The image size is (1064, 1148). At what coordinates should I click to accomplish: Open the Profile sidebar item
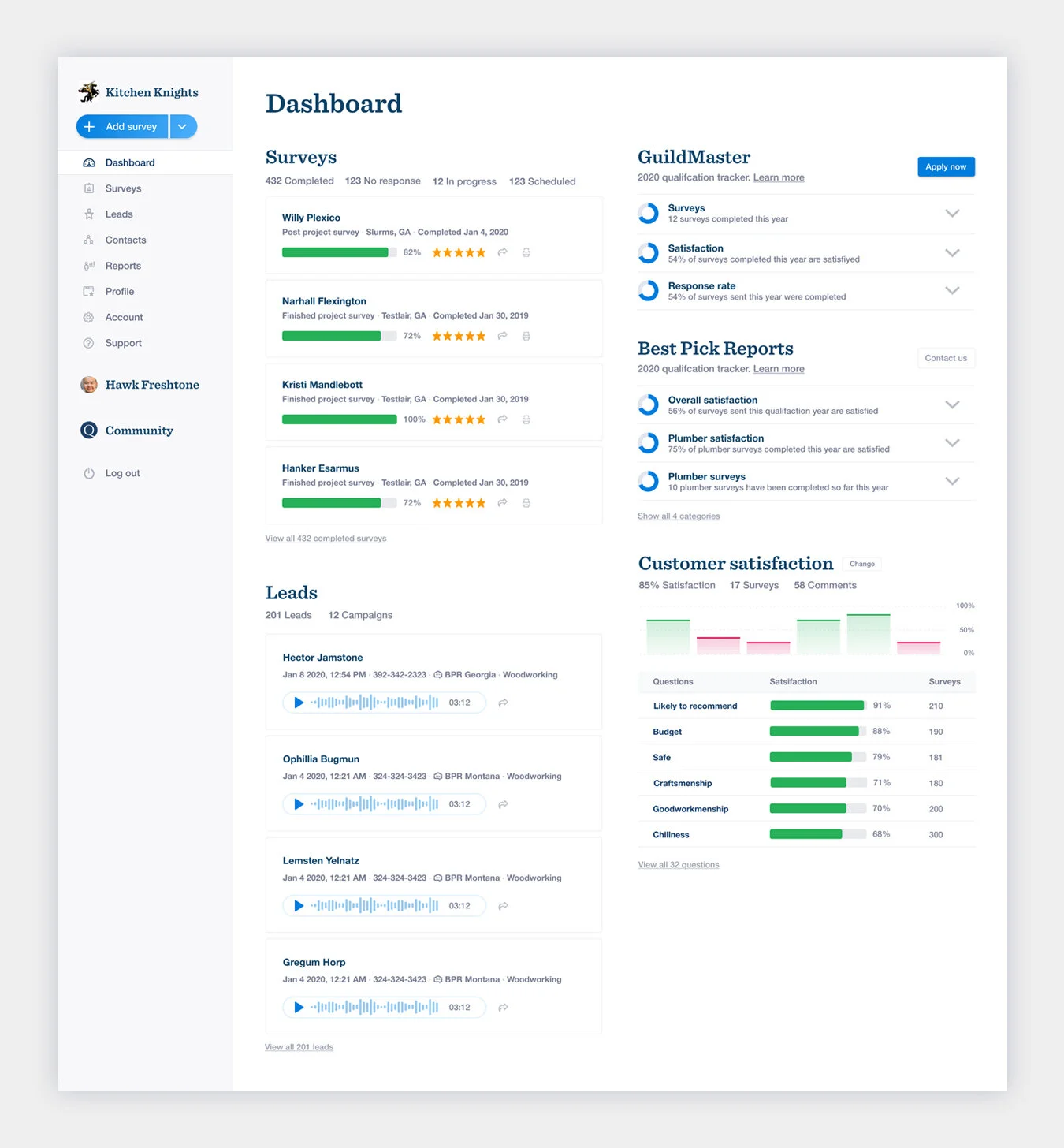coord(89,291)
